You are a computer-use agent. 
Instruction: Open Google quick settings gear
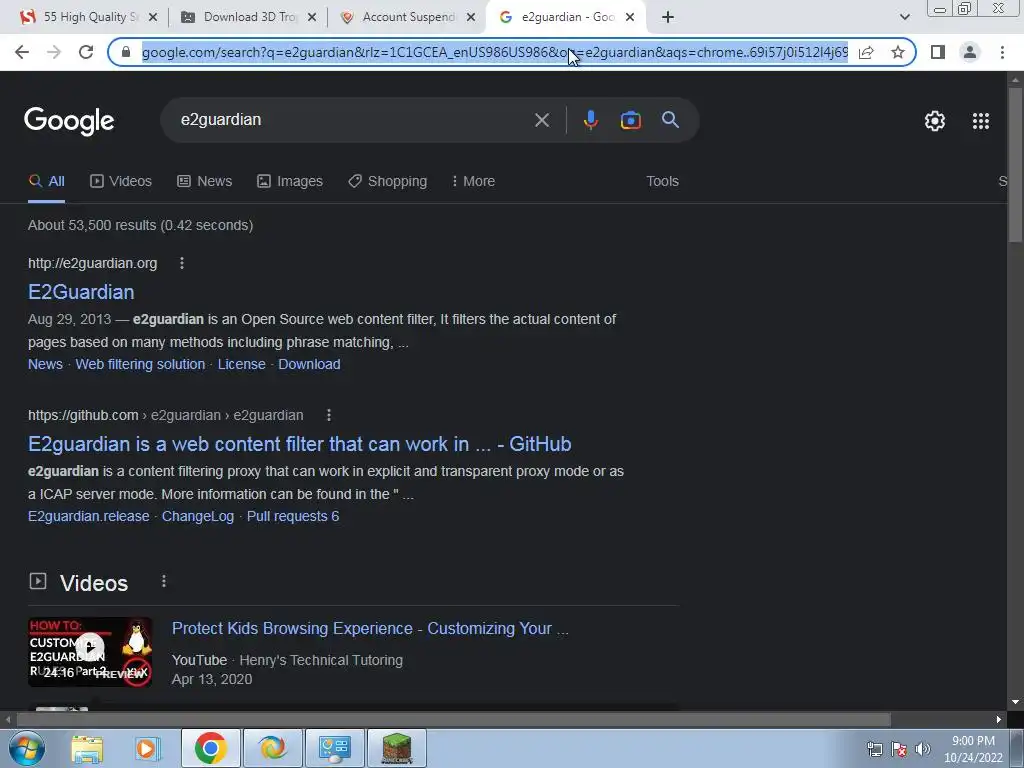click(935, 121)
